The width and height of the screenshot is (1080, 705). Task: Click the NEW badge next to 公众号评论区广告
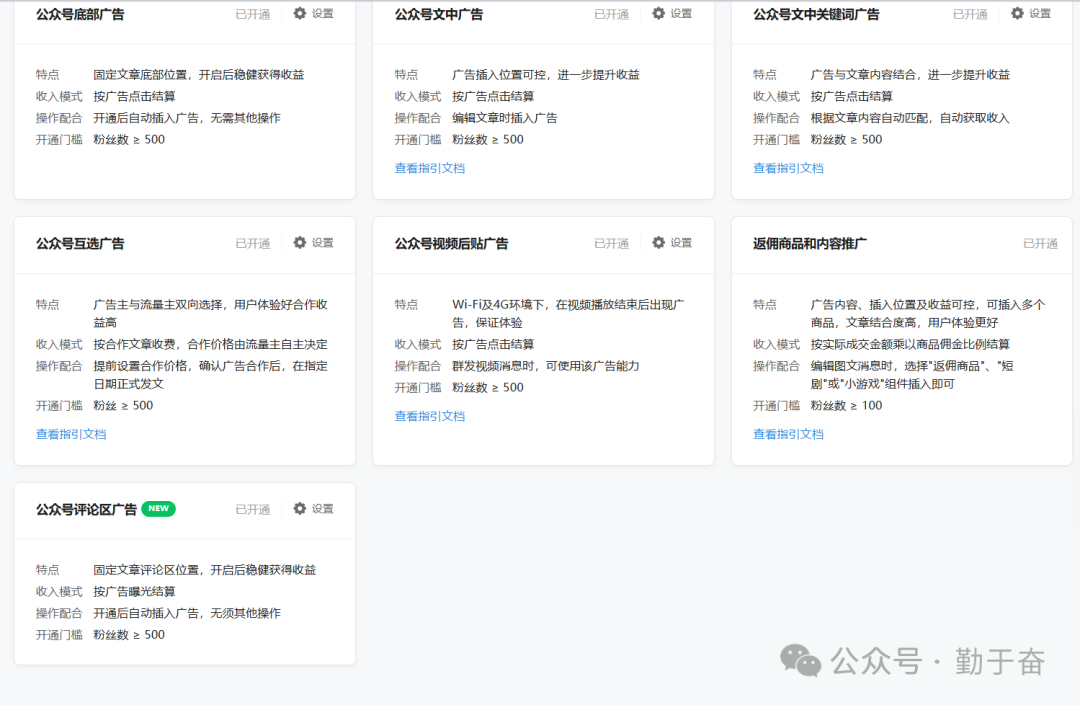tap(157, 508)
